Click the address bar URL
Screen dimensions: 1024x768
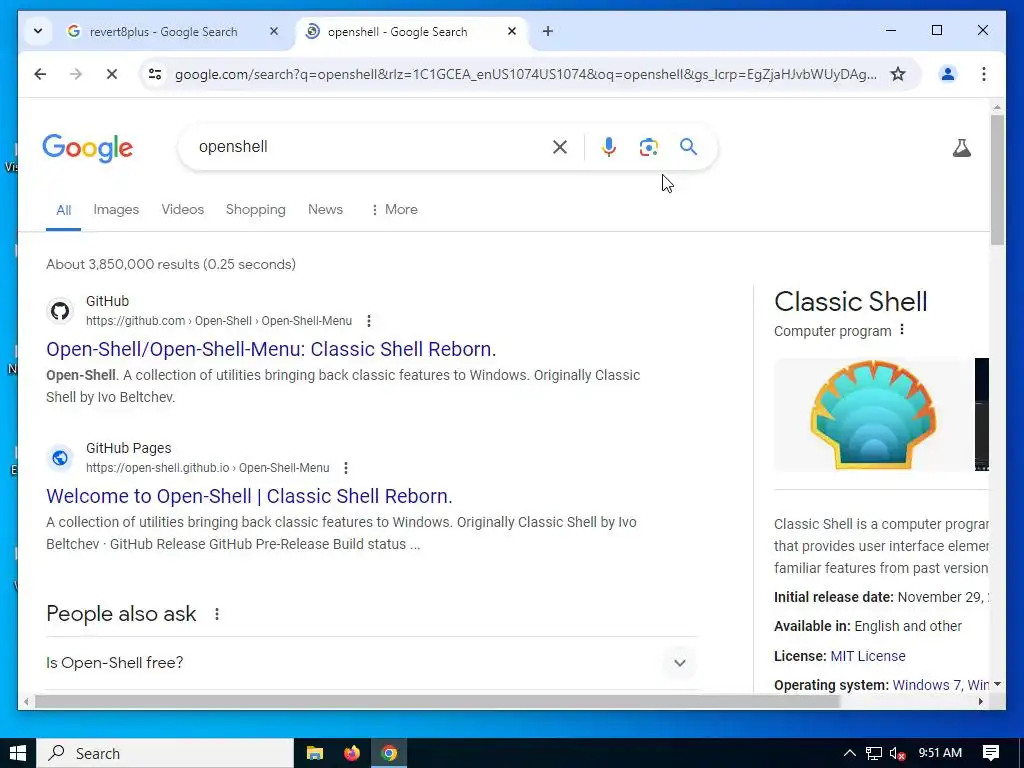[526, 74]
